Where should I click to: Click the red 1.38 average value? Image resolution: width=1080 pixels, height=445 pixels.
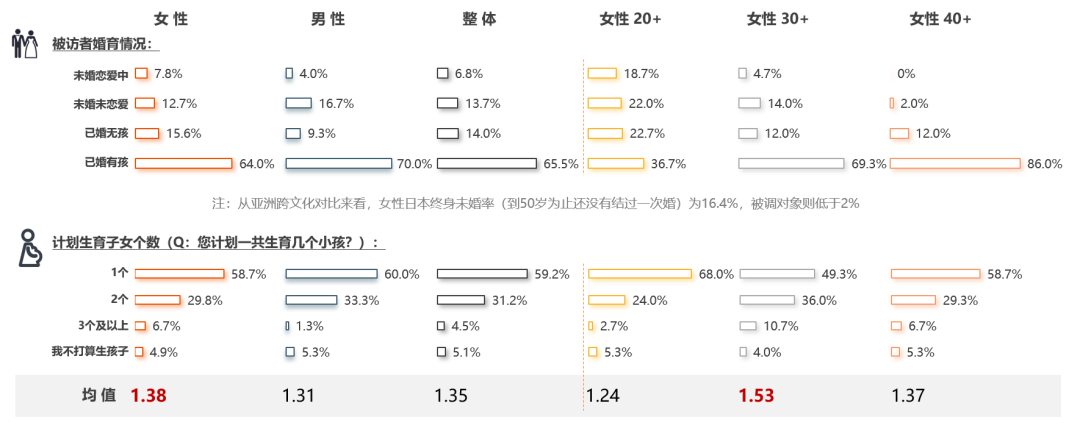coord(148,396)
